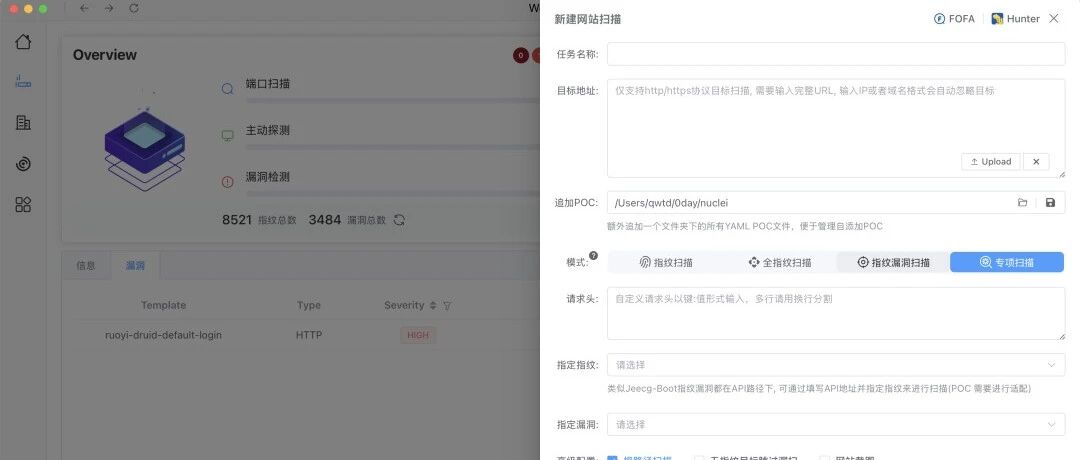Click the HIGH severity tag
The image size is (1080, 460).
coord(417,335)
